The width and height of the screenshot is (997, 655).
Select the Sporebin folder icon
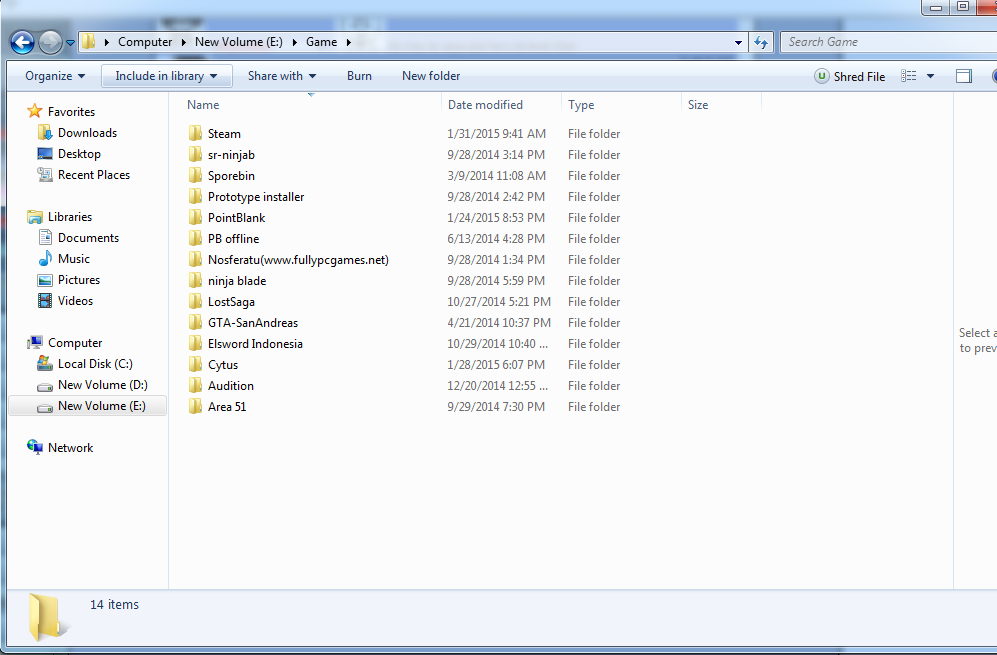196,176
